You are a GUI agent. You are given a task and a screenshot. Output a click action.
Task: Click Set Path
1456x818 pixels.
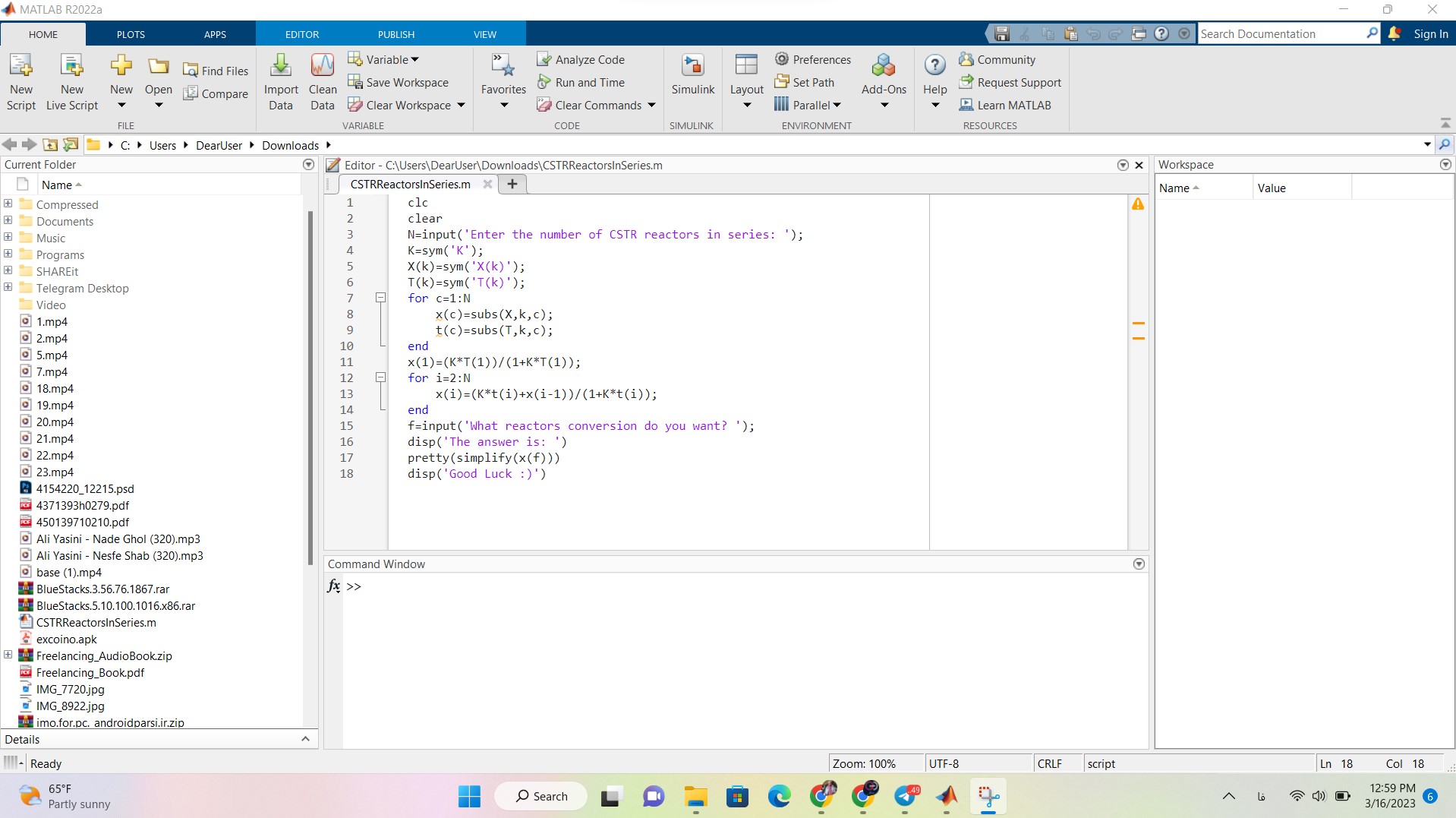tap(804, 82)
